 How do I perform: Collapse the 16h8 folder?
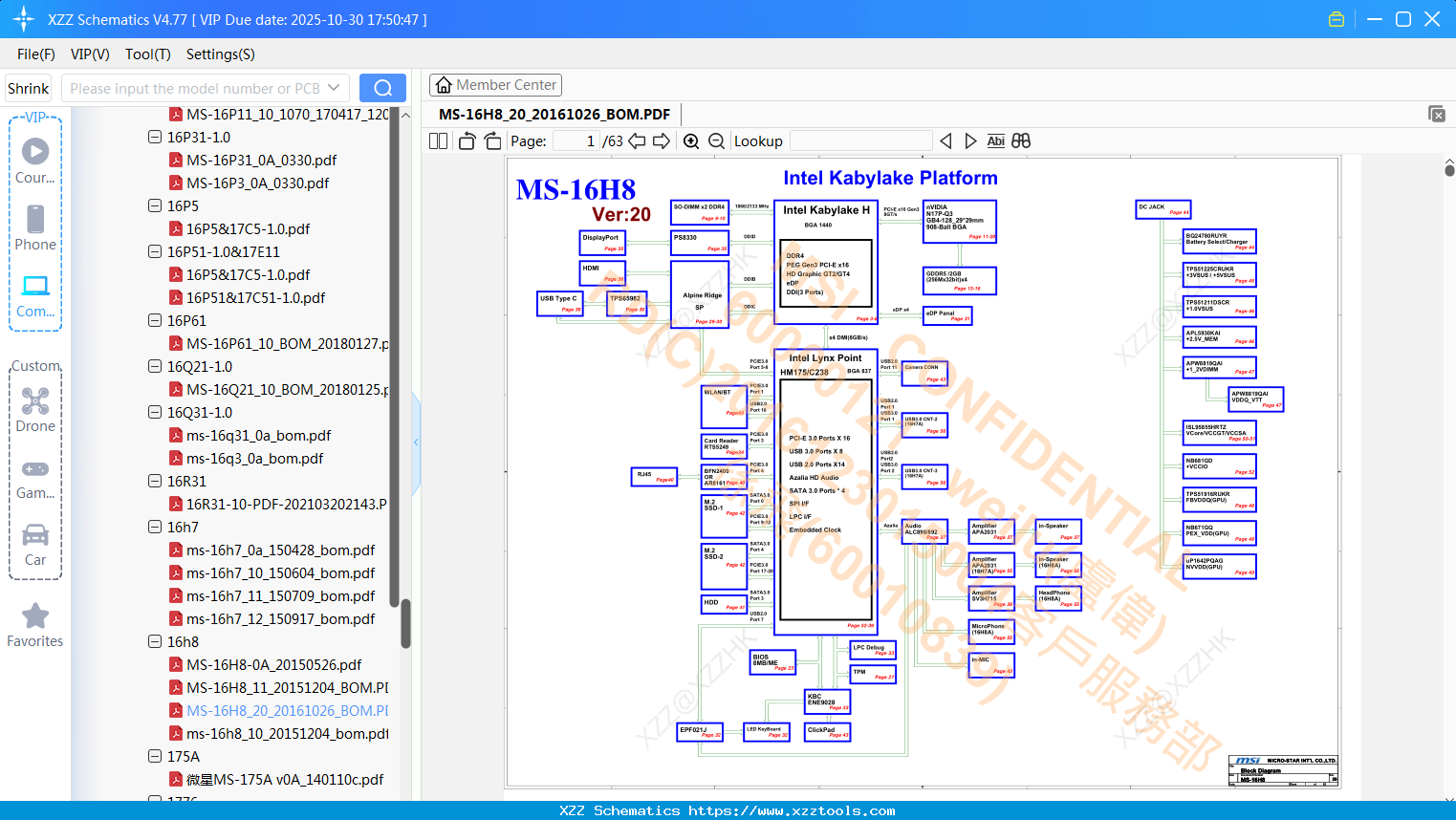pyautogui.click(x=155, y=641)
